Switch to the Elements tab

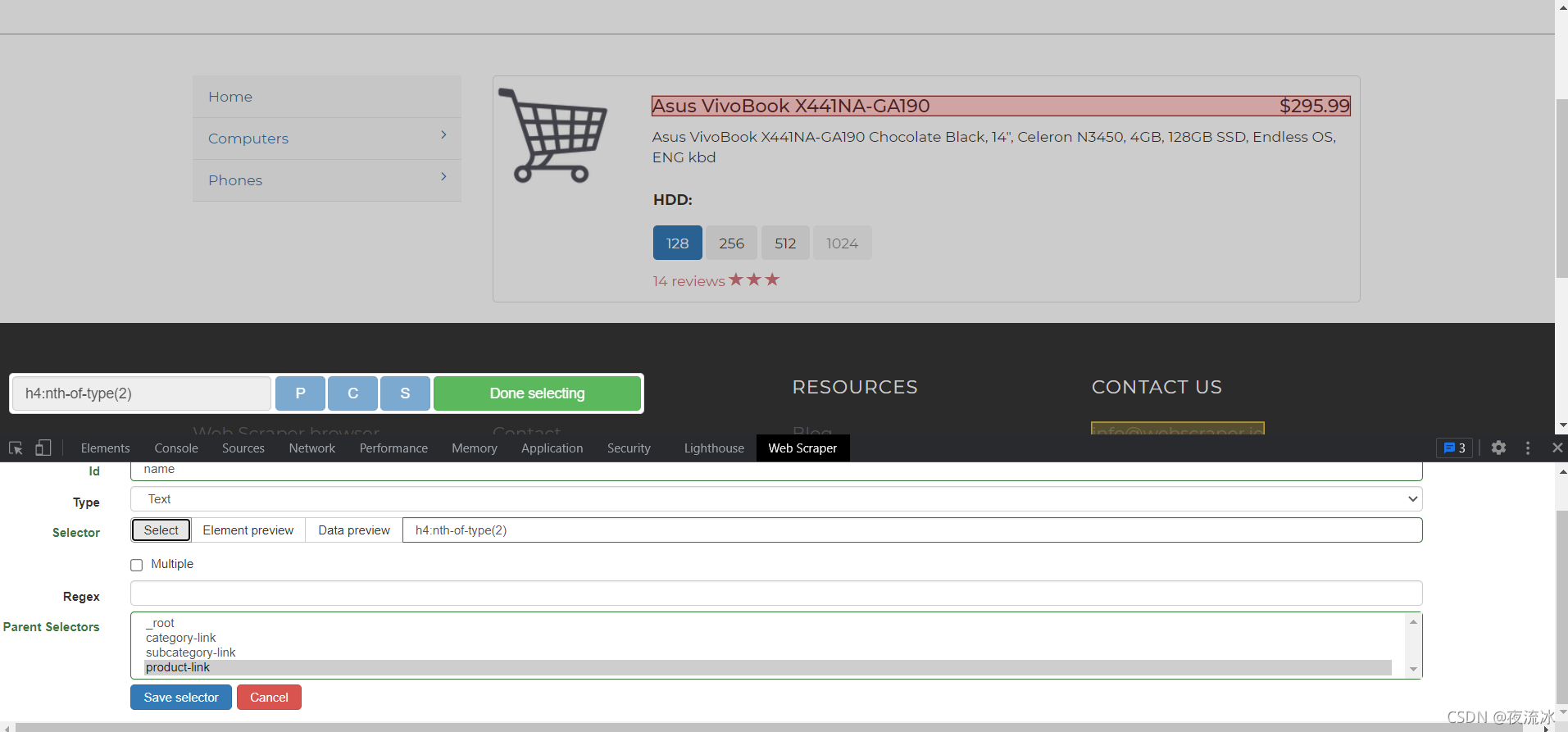tap(105, 448)
